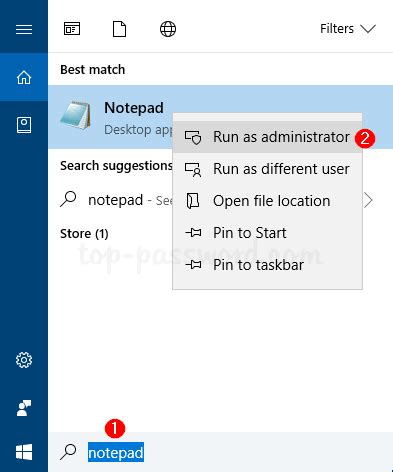Image resolution: width=393 pixels, height=472 pixels.
Task: Click the Best match heading
Action: tap(93, 70)
